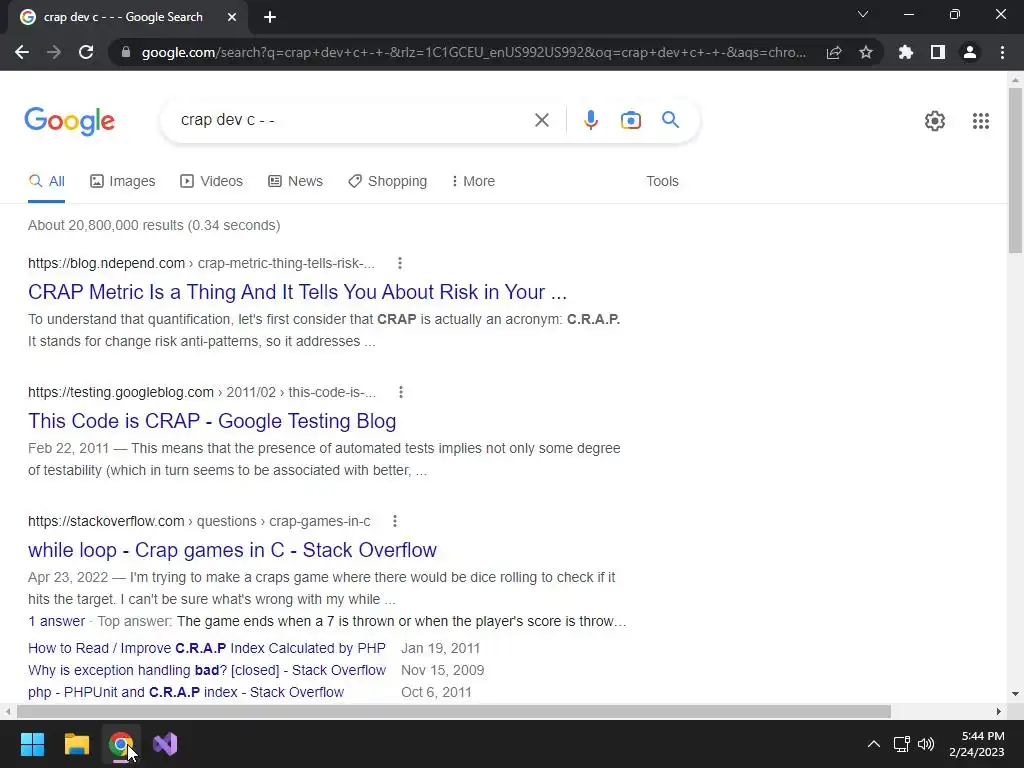
Task: Open search Tools options
Action: click(x=662, y=182)
